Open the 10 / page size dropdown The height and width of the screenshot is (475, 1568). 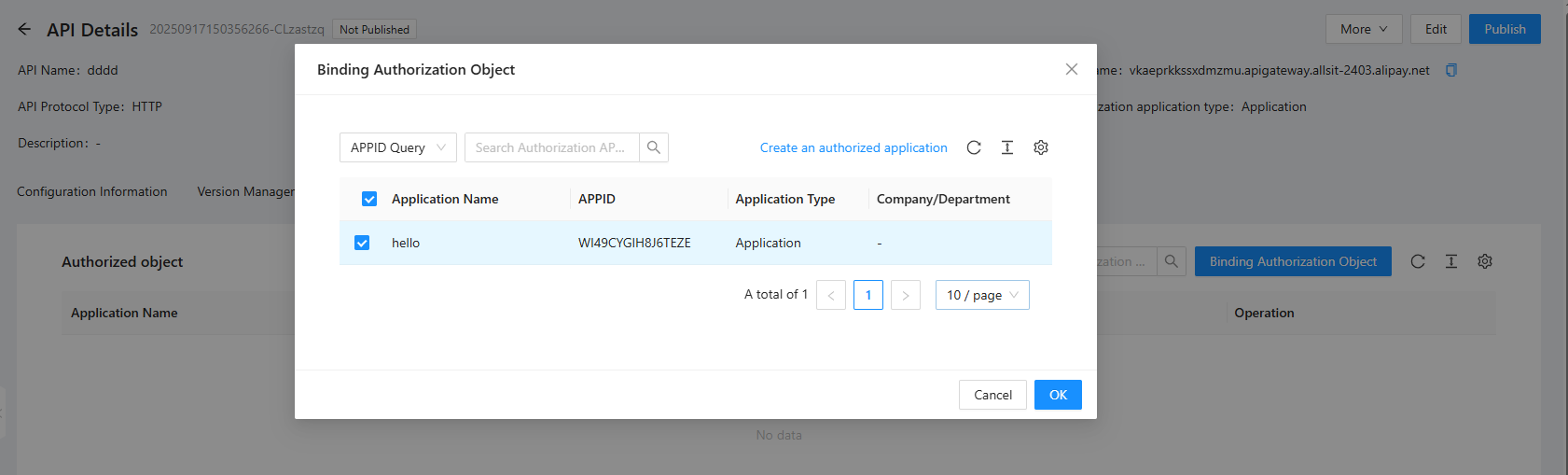click(x=982, y=295)
